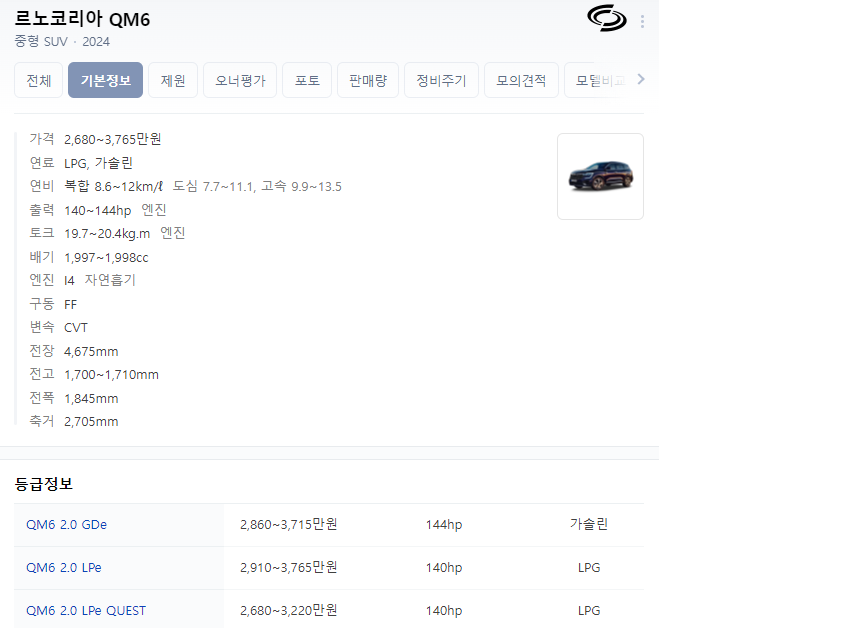Viewport: 864px width, 628px height.
Task: Click the torque value 19.7~20.4kg.m
Action: [107, 234]
